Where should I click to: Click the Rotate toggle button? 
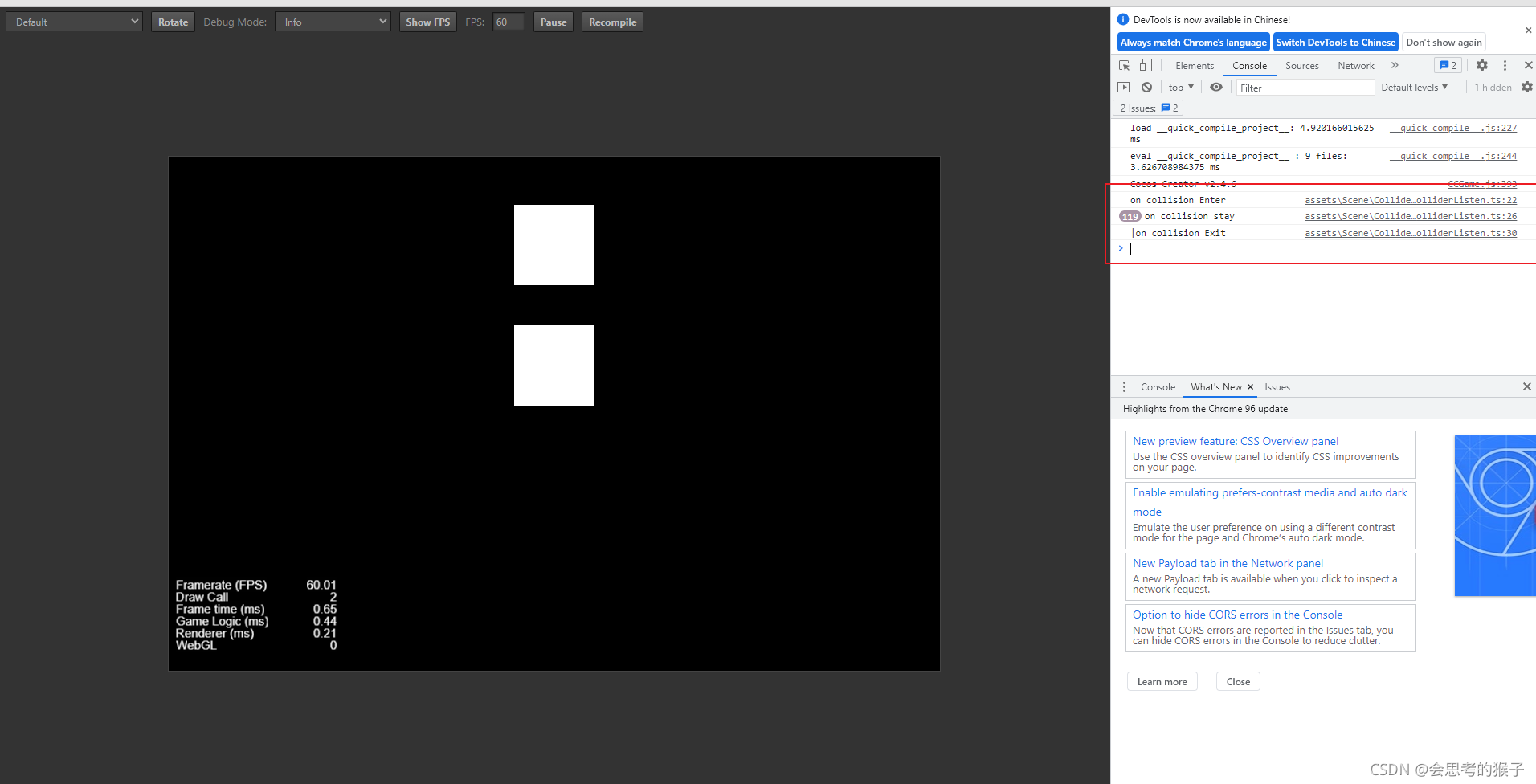coord(172,22)
